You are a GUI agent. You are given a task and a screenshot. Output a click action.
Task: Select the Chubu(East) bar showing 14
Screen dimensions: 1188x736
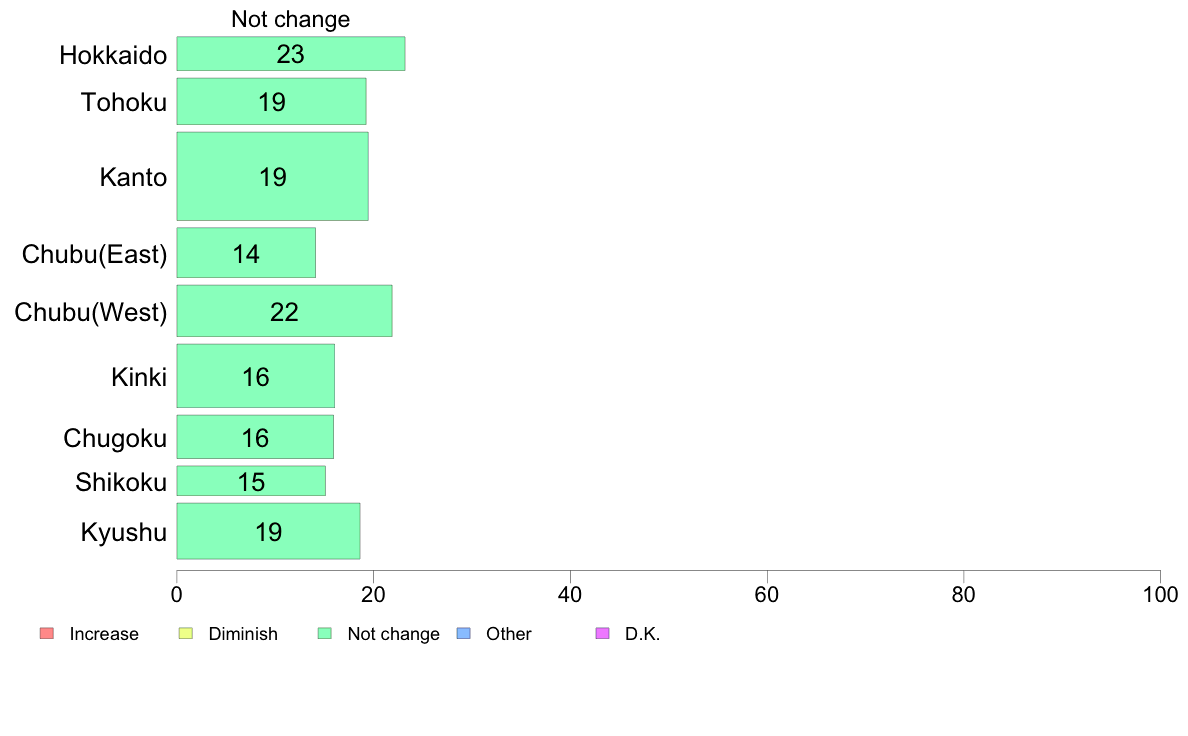(x=246, y=253)
